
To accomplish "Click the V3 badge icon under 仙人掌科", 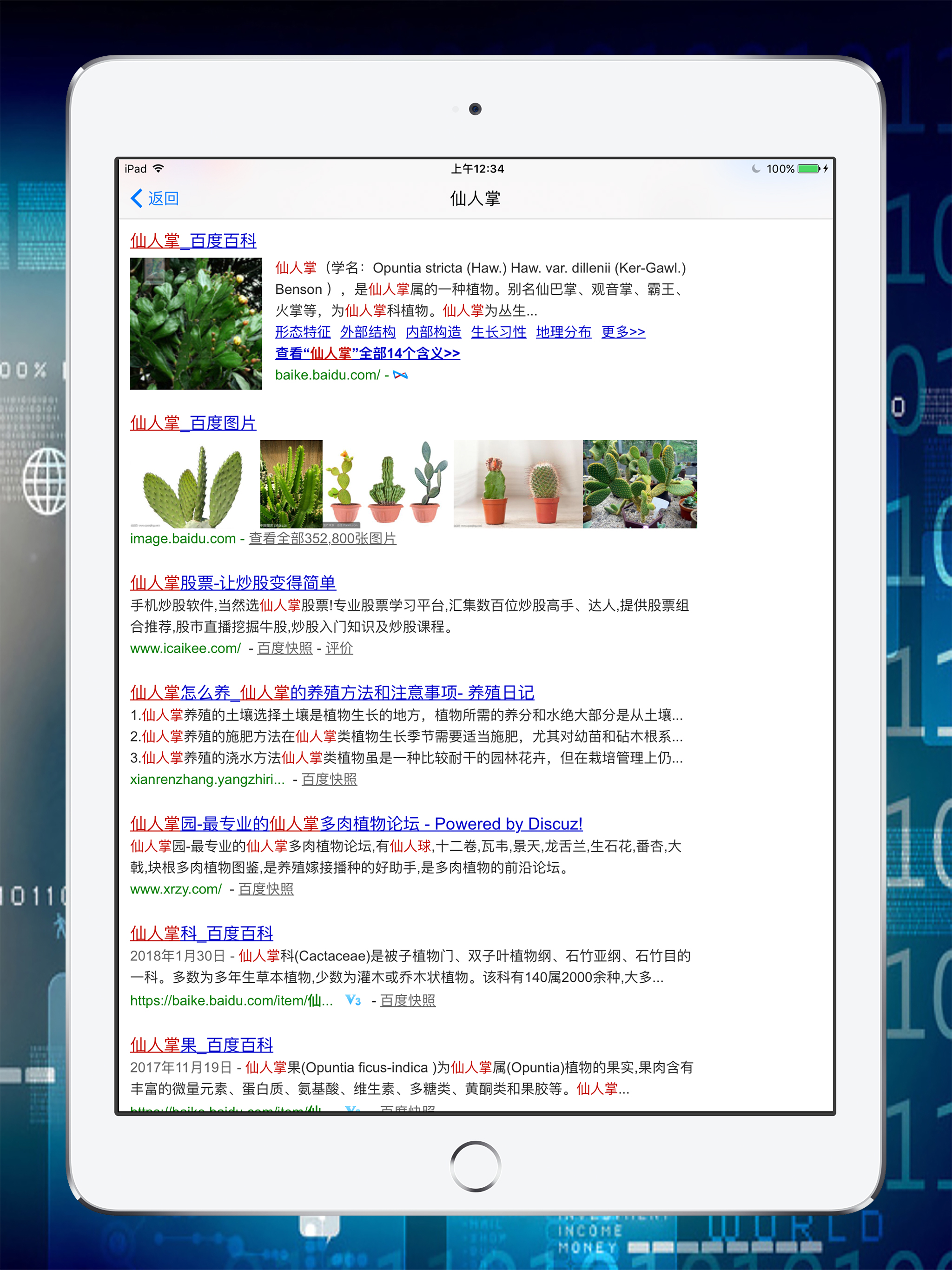I will click(x=352, y=1000).
